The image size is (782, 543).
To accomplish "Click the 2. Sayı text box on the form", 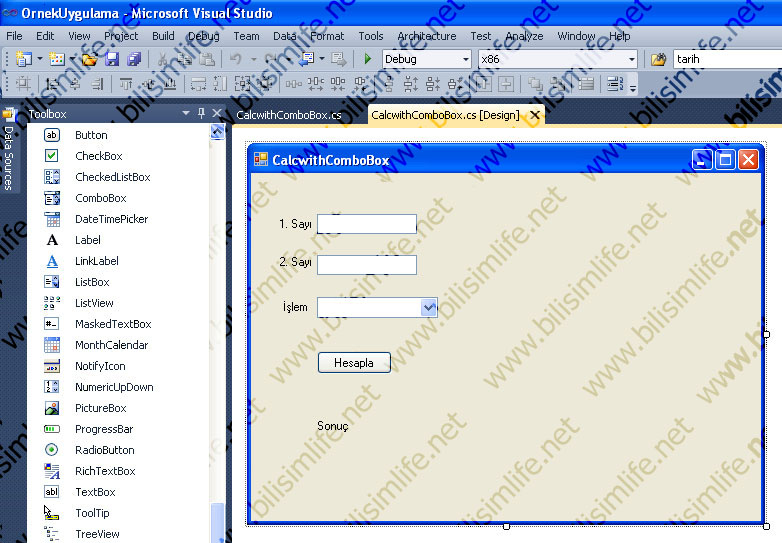I will coord(367,265).
